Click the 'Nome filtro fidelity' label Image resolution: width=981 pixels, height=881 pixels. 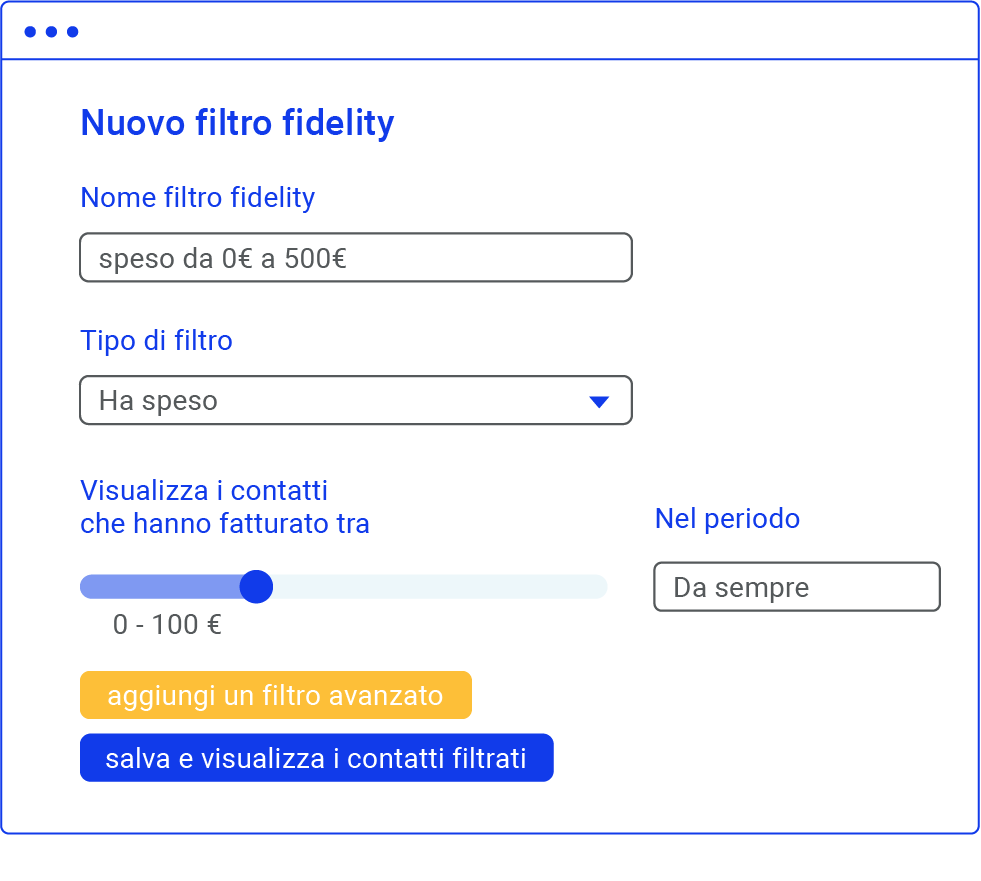pos(197,198)
